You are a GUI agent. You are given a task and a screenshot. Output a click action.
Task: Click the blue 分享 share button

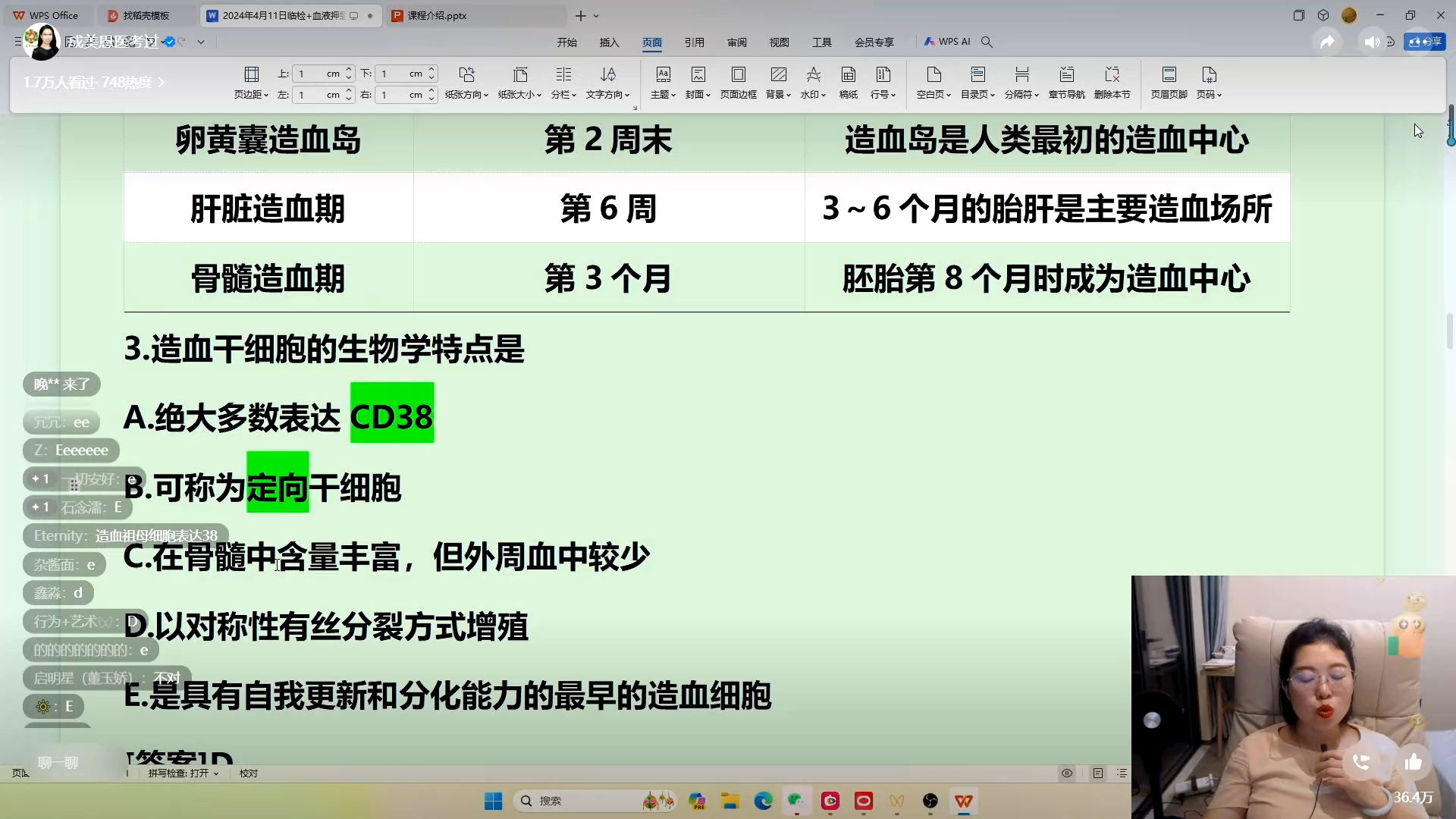[1425, 42]
